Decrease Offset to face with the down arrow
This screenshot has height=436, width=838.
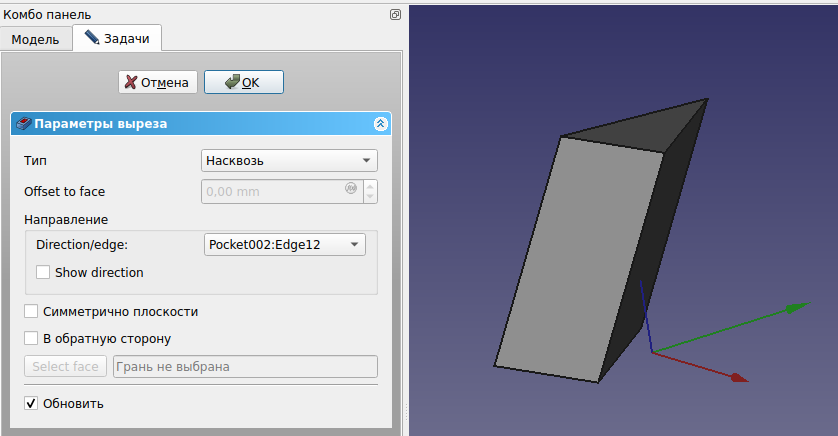point(370,197)
